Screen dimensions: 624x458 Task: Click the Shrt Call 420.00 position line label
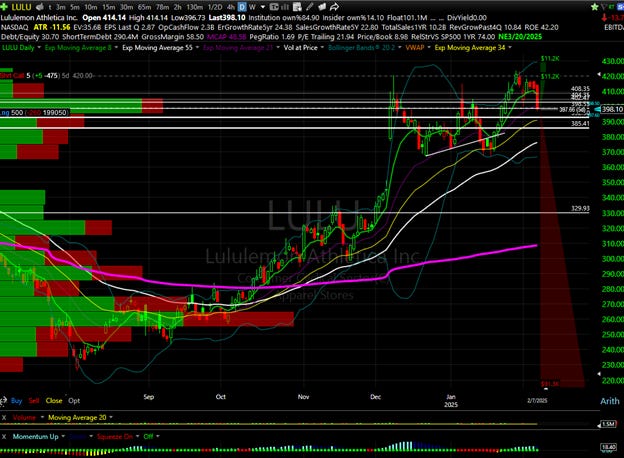pos(46,76)
